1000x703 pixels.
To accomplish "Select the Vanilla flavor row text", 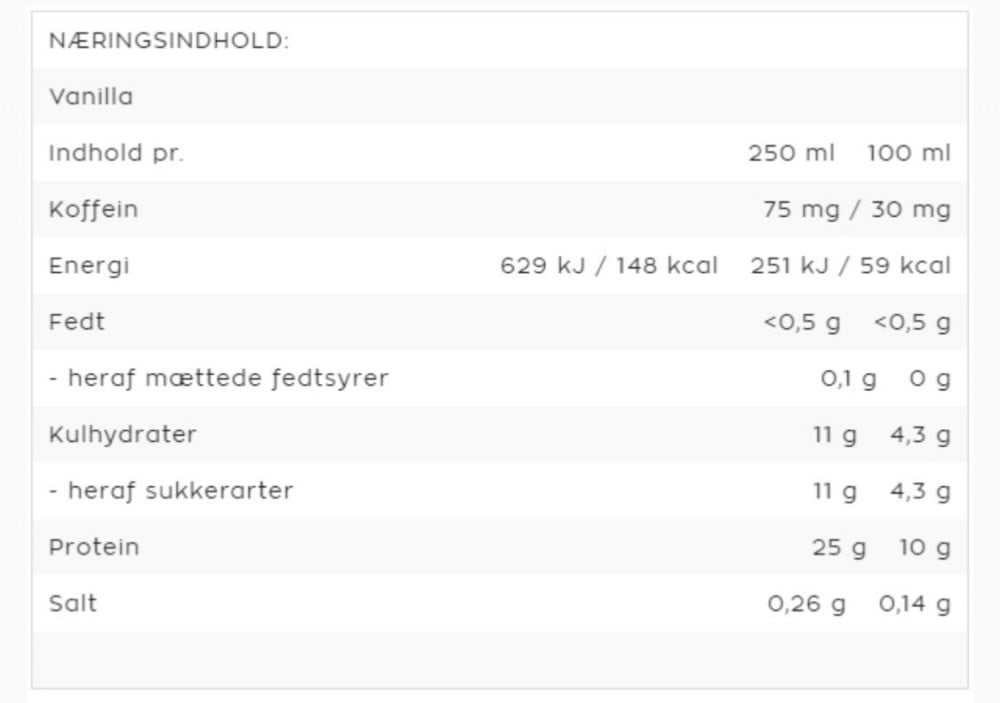I will pyautogui.click(x=91, y=97).
